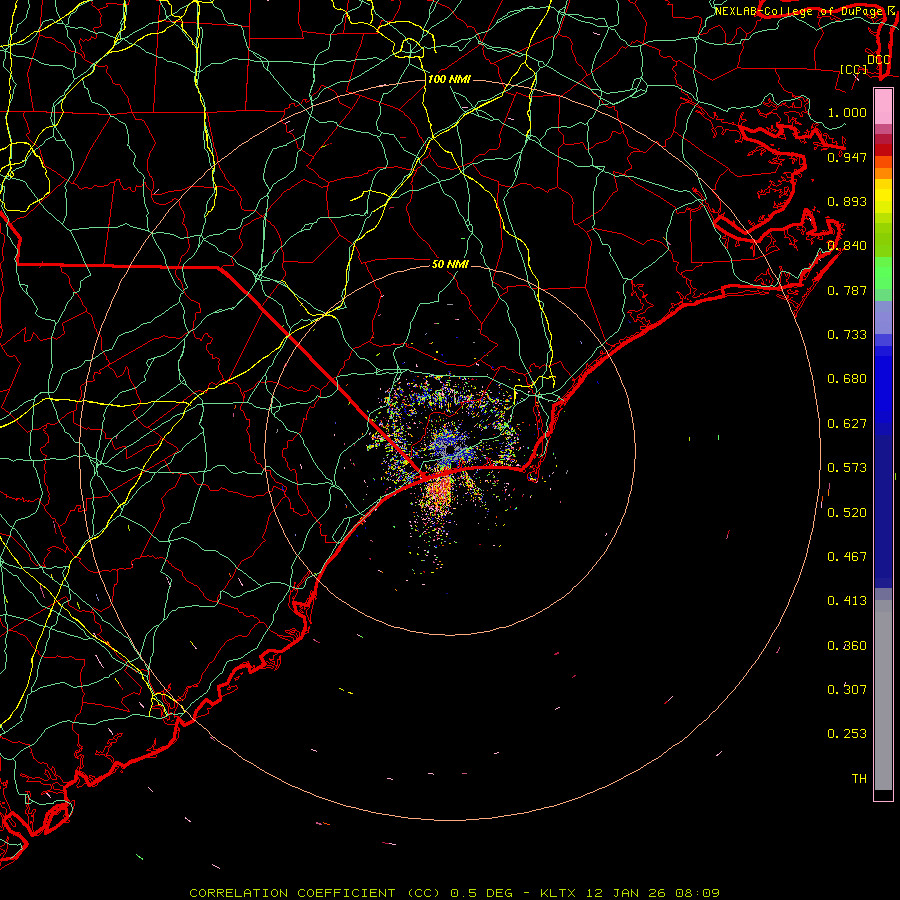
Task: Click the red-orange echo cluster offshore south of radar
Action: click(439, 491)
